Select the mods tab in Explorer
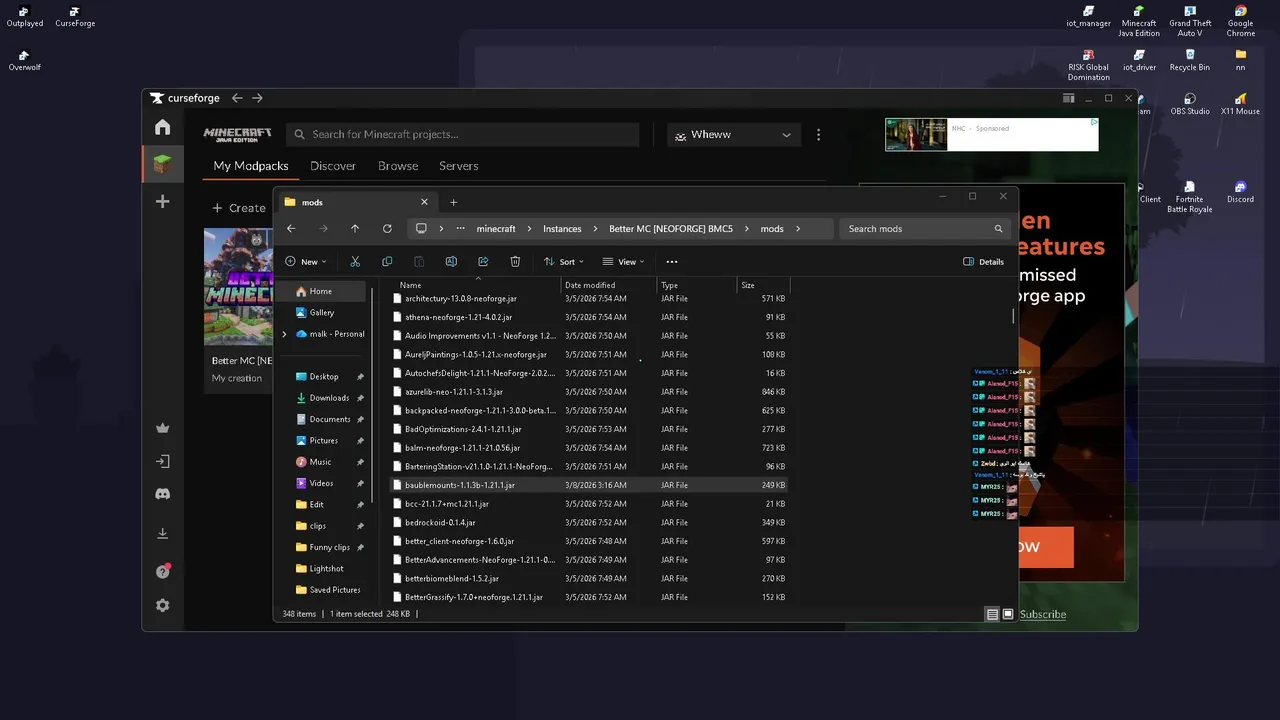The image size is (1280, 720). (x=355, y=202)
